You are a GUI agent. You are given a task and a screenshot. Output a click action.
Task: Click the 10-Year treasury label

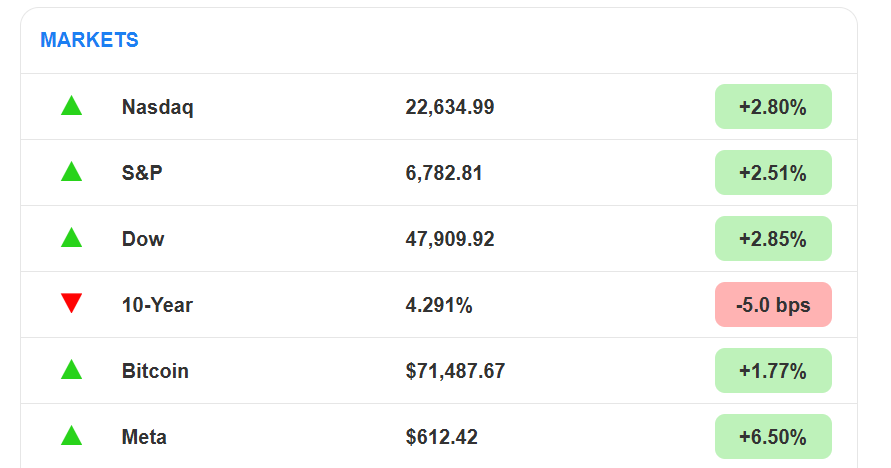click(157, 305)
